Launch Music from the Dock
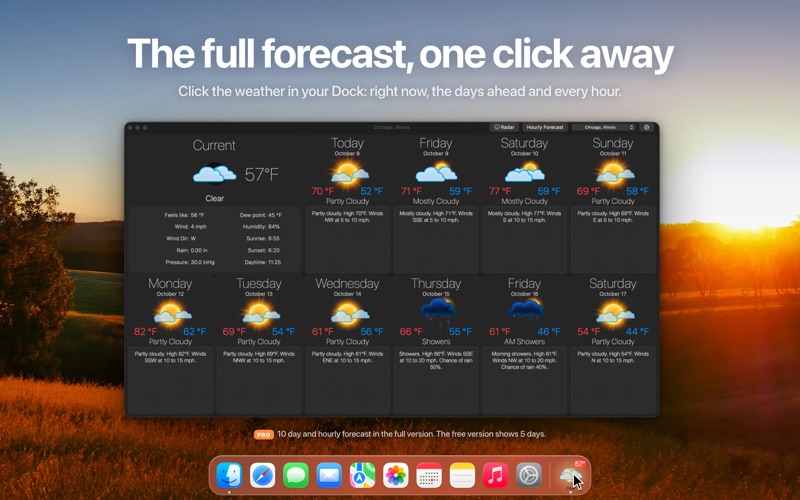 495,475
